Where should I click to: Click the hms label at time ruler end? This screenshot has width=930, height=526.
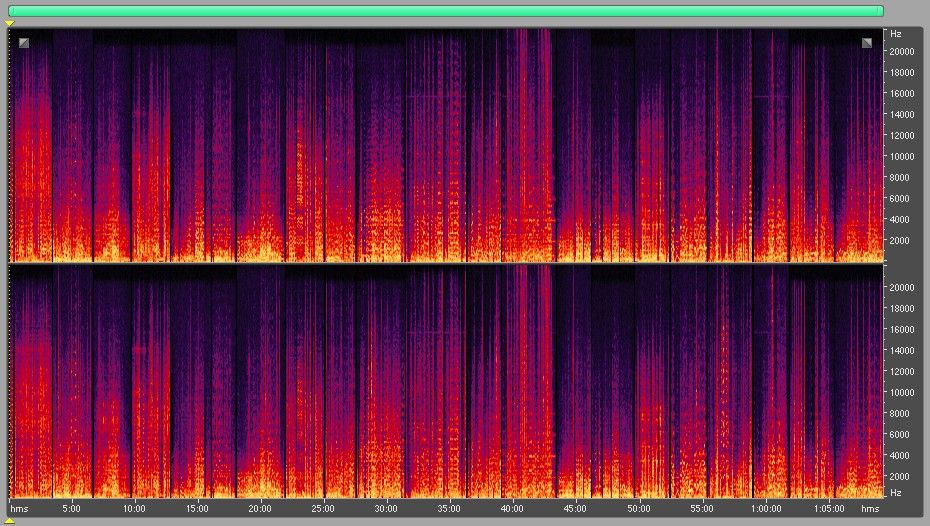click(870, 509)
